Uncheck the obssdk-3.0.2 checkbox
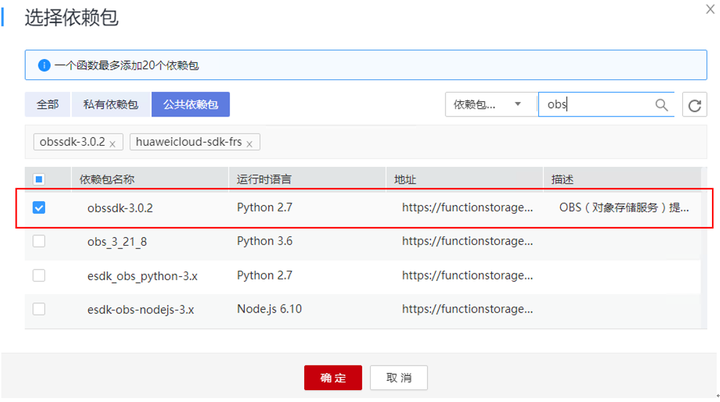 (x=39, y=208)
